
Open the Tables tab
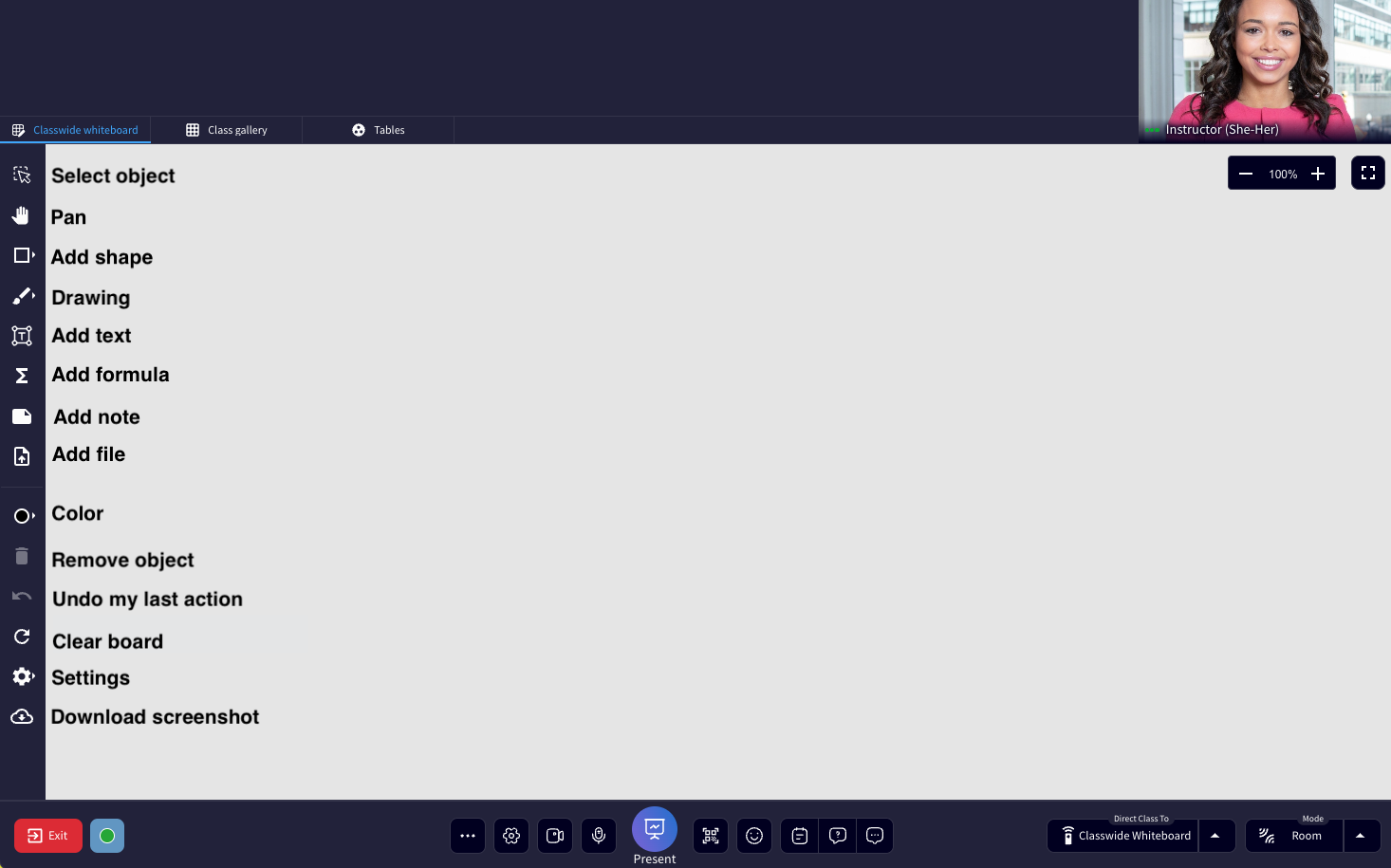379,130
